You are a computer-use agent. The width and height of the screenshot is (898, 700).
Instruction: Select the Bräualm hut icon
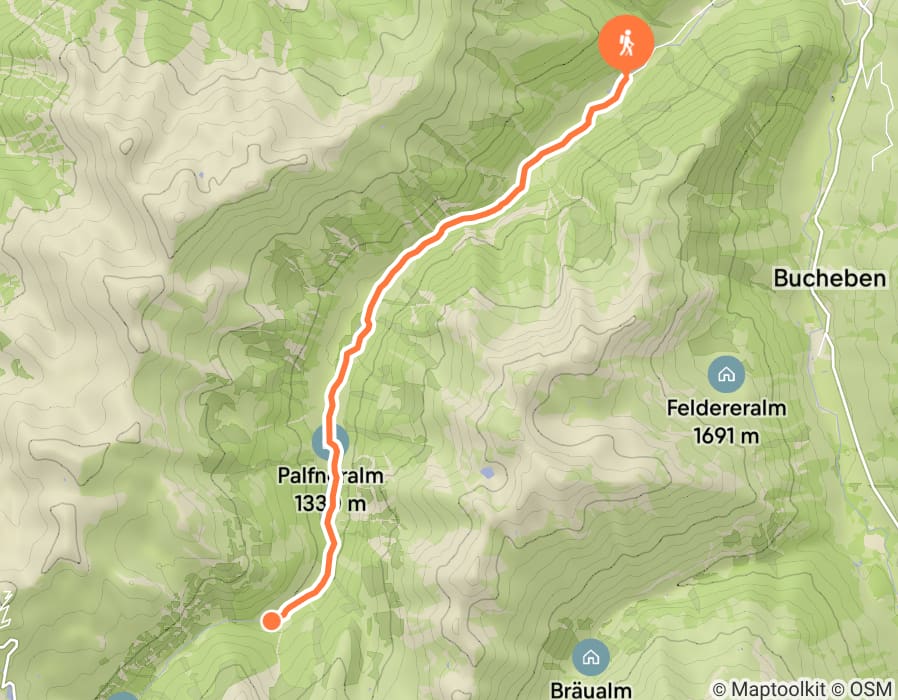pos(590,657)
